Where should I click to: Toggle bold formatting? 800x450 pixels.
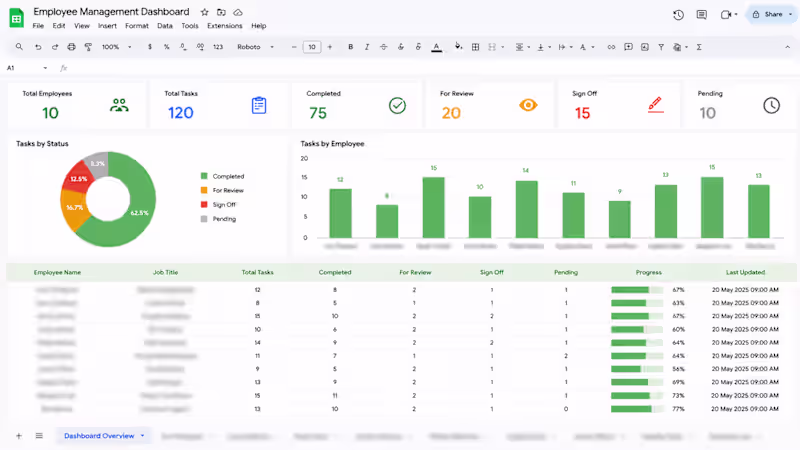point(351,47)
